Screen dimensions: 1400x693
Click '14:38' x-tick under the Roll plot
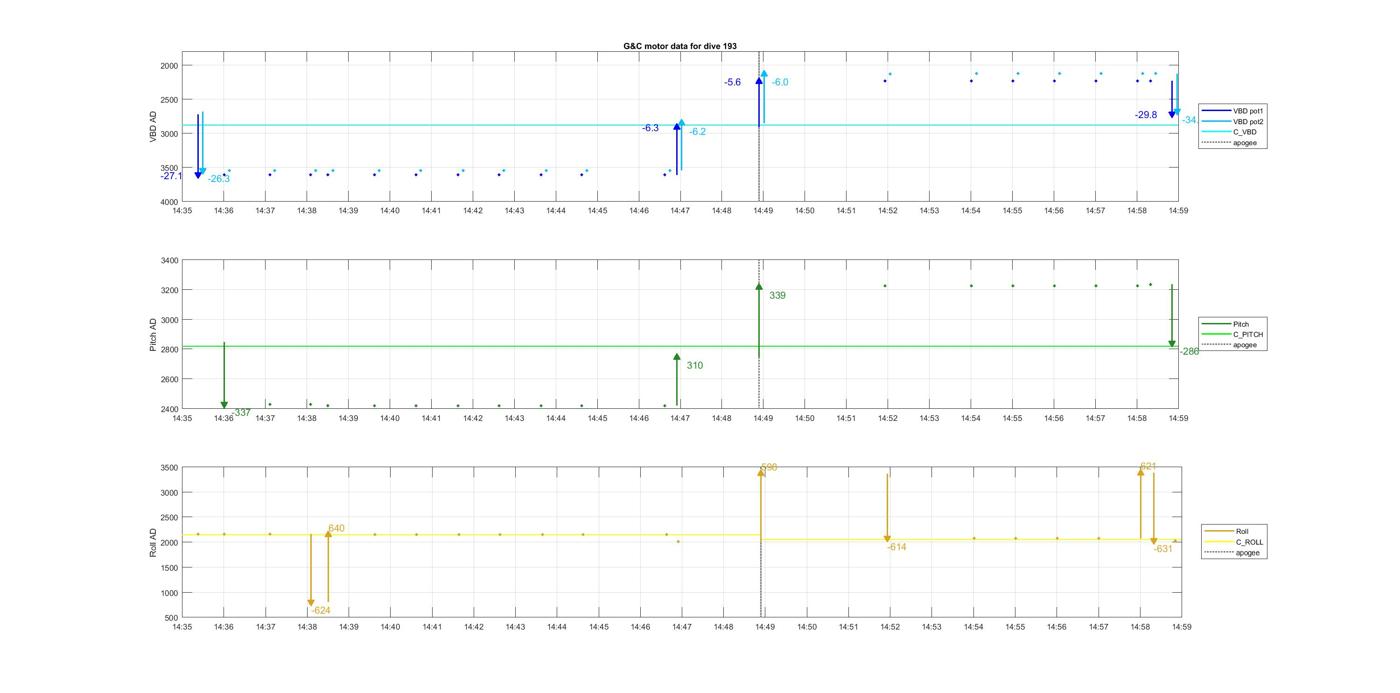pyautogui.click(x=307, y=627)
